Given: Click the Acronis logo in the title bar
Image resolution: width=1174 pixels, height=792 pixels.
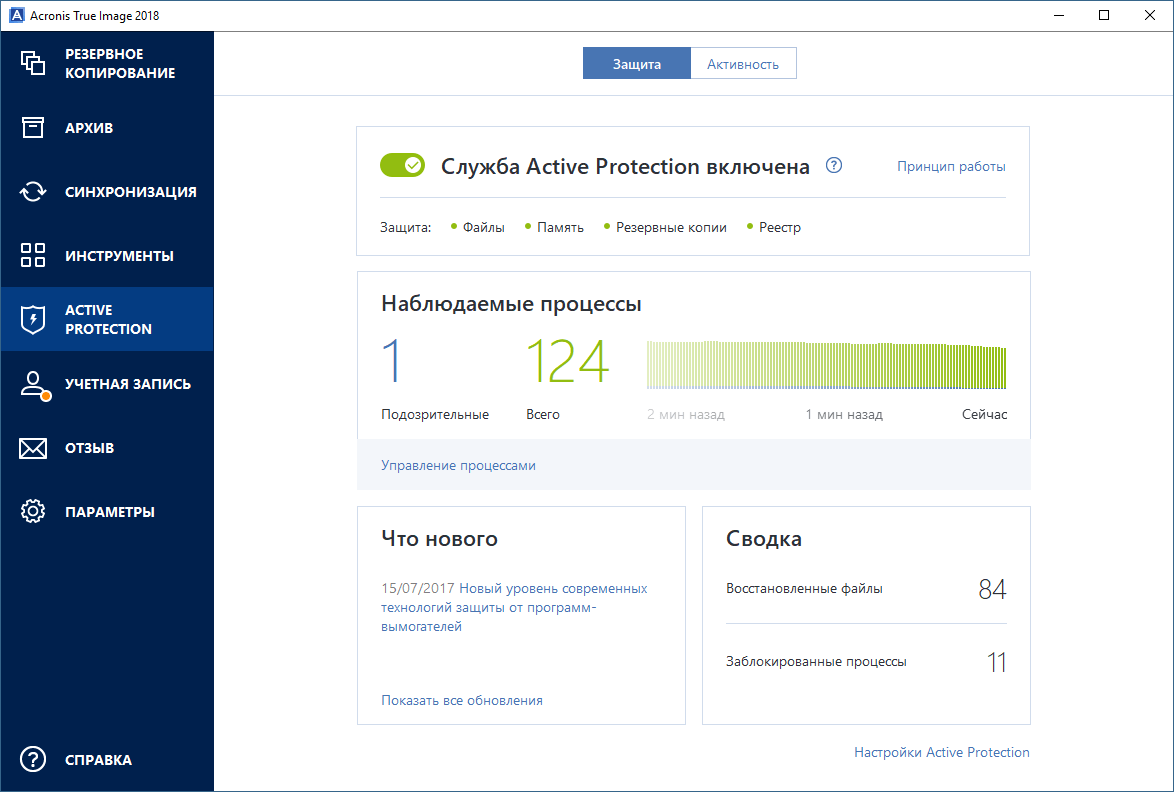Looking at the screenshot, I should click(15, 15).
